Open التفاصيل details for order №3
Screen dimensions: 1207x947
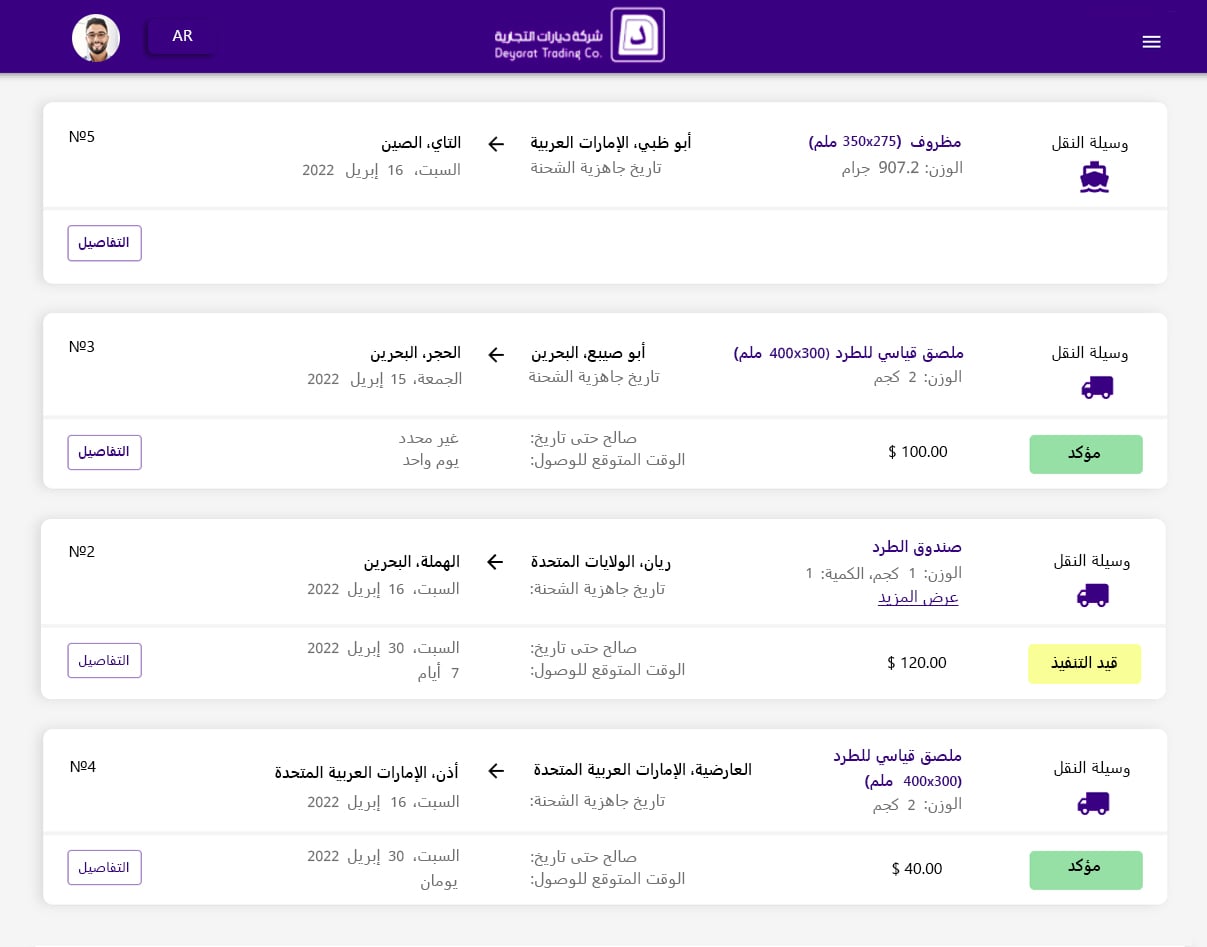pyautogui.click(x=105, y=452)
